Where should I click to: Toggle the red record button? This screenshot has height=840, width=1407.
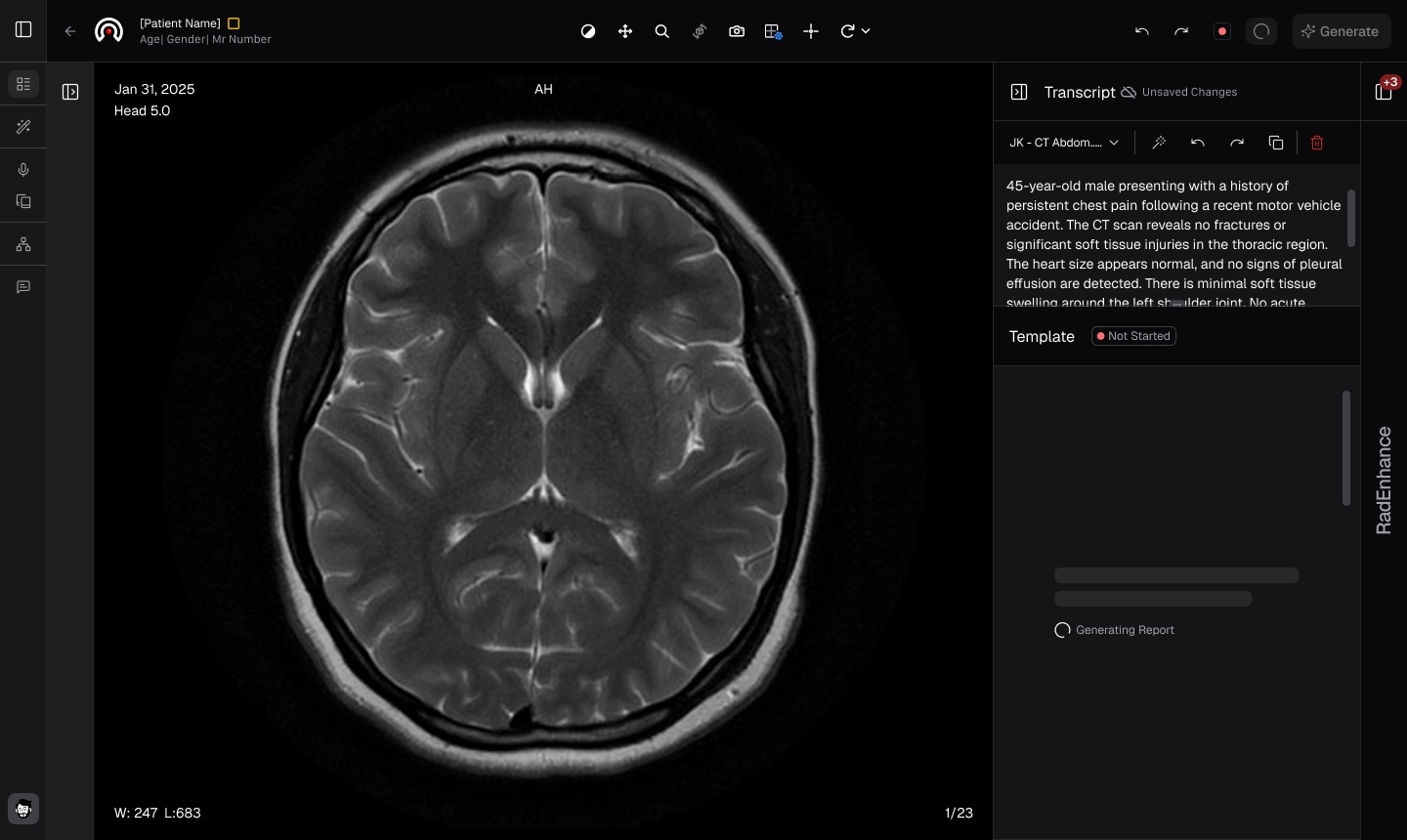point(1222,31)
